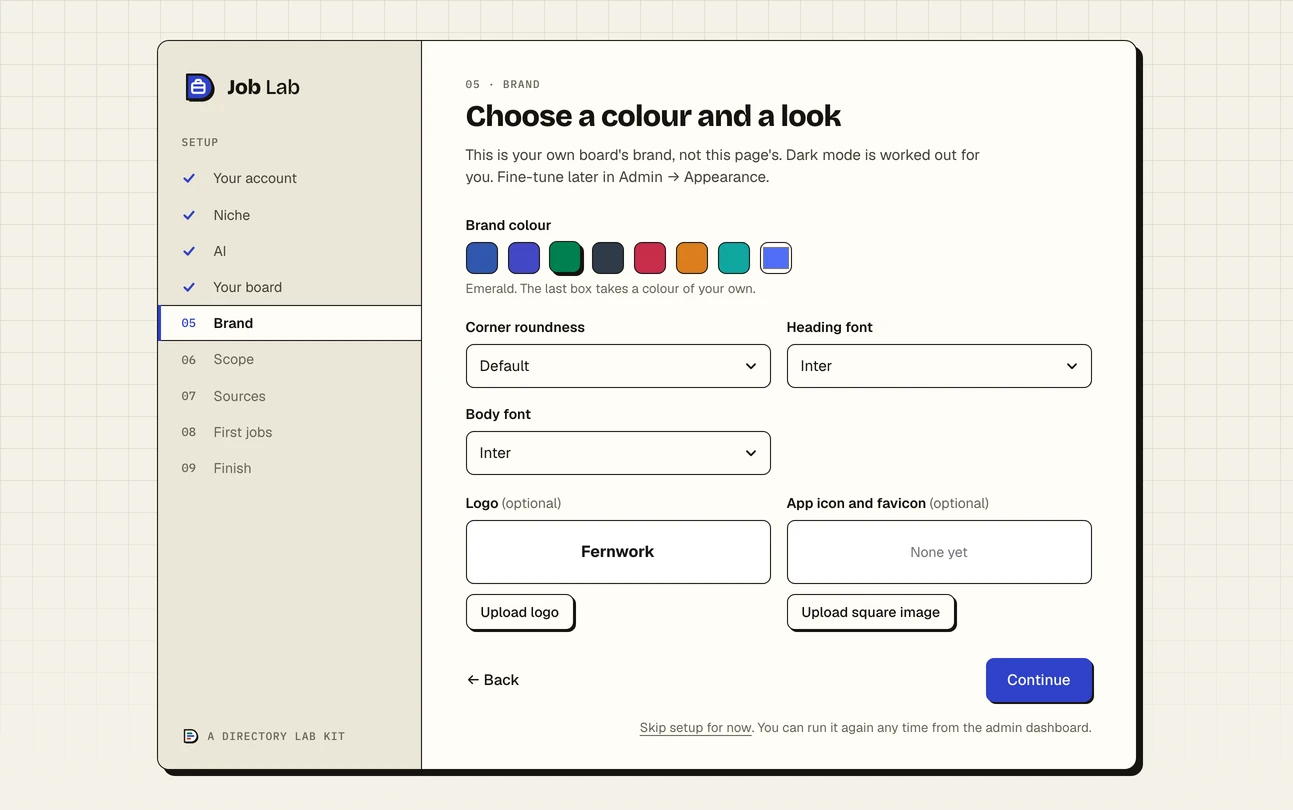1293x810 pixels.
Task: Click the Fernwork logo preview box
Action: pyautogui.click(x=618, y=552)
